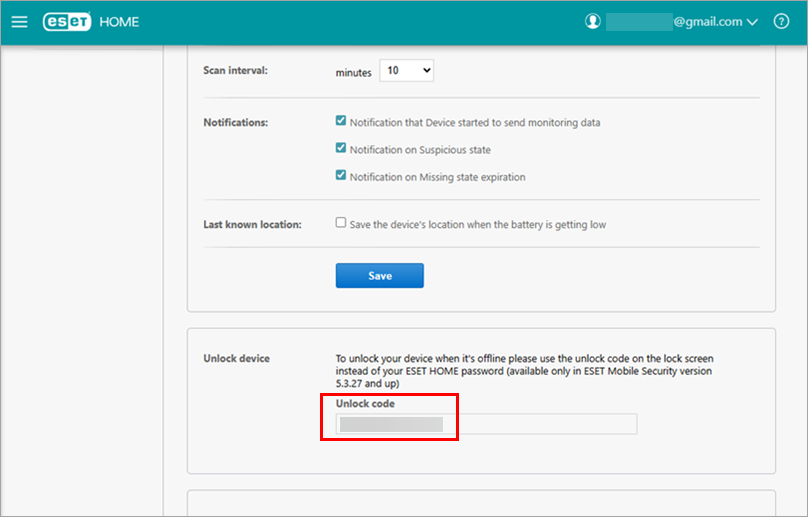Open the hamburger navigation menu

(20, 22)
